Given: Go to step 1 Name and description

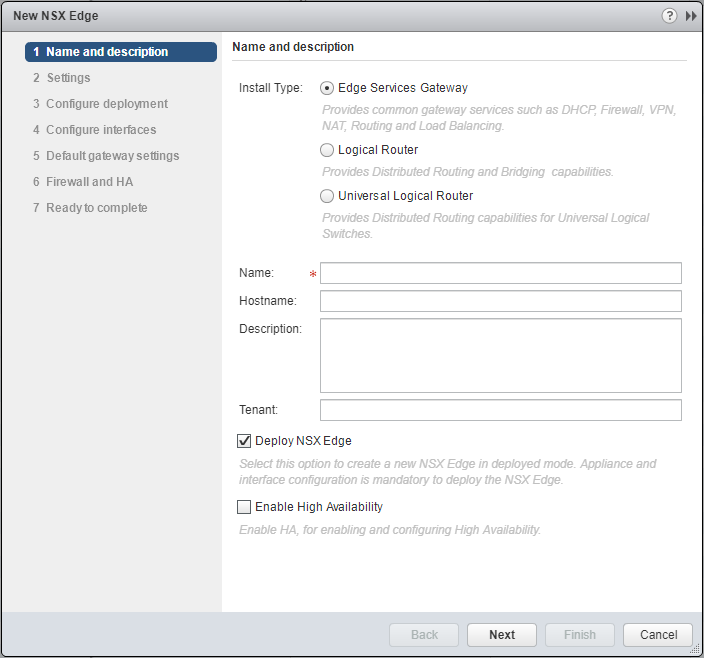Looking at the screenshot, I should click(x=107, y=52).
